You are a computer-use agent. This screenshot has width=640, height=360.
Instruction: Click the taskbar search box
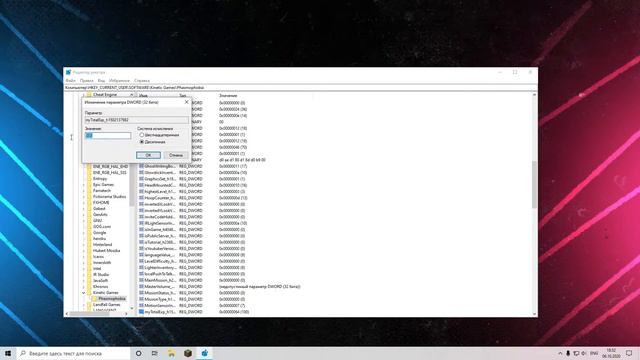73,353
